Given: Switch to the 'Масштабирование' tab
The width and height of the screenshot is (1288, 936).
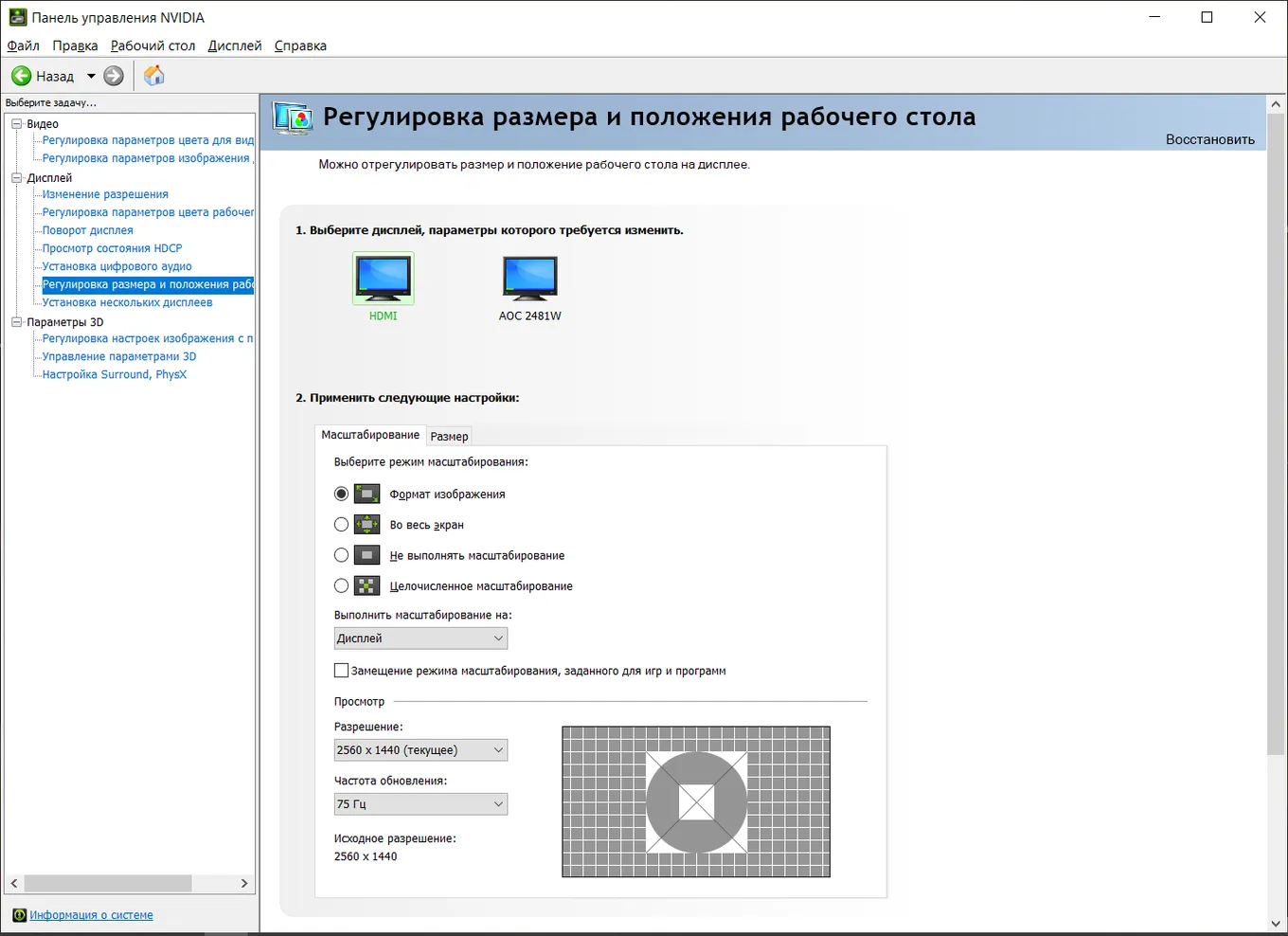Looking at the screenshot, I should [x=370, y=435].
